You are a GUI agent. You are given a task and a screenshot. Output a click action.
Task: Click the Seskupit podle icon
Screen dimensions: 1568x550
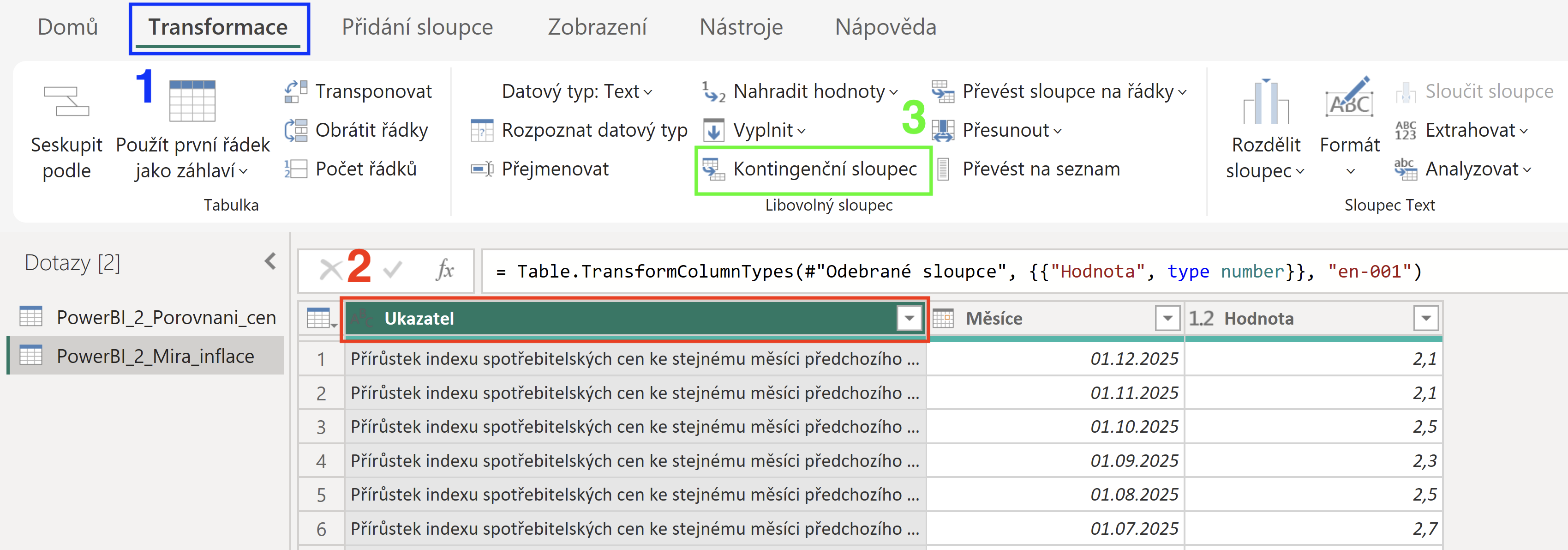coord(66,101)
